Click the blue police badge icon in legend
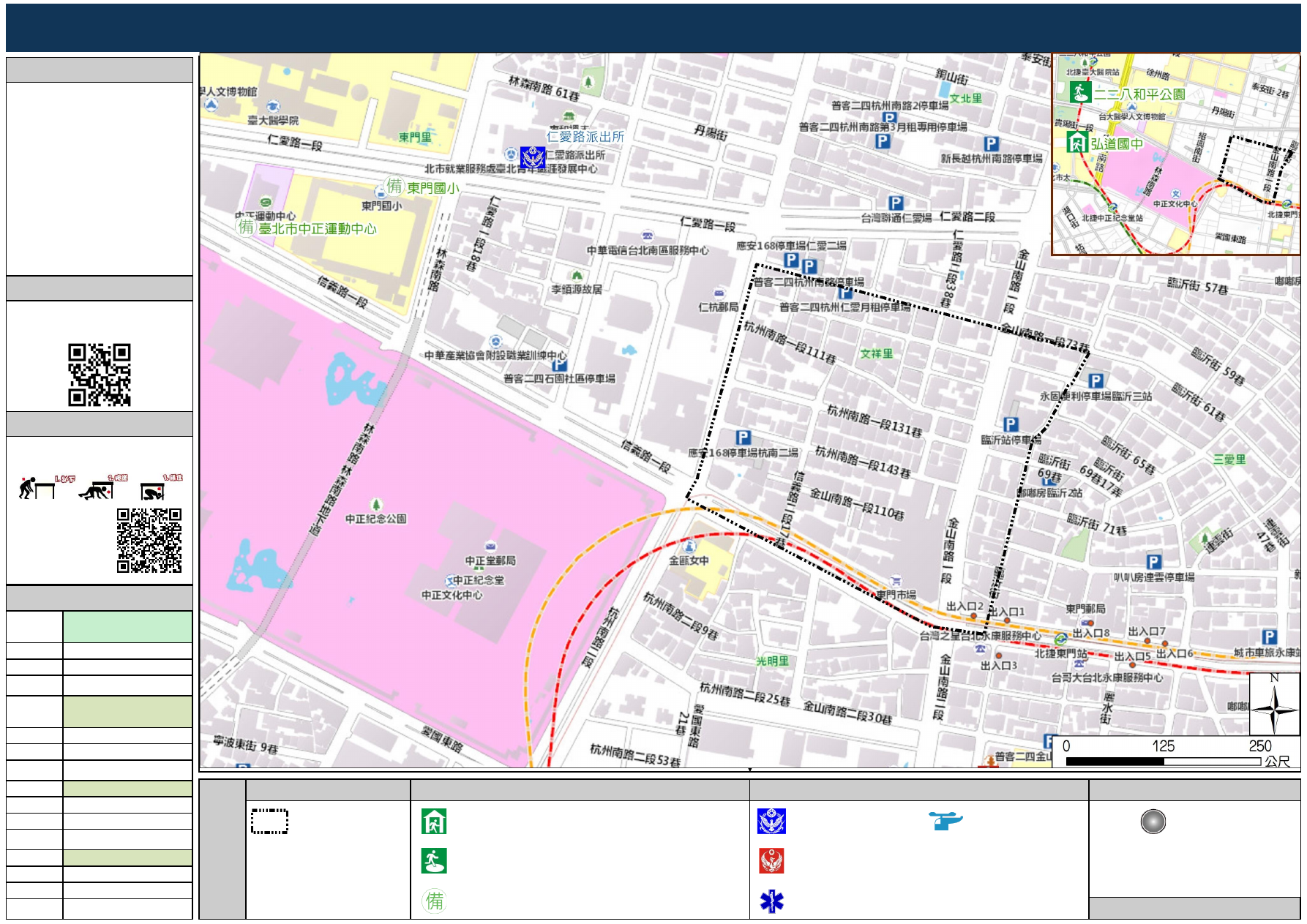The width and height of the screenshot is (1307, 924). [x=771, y=822]
